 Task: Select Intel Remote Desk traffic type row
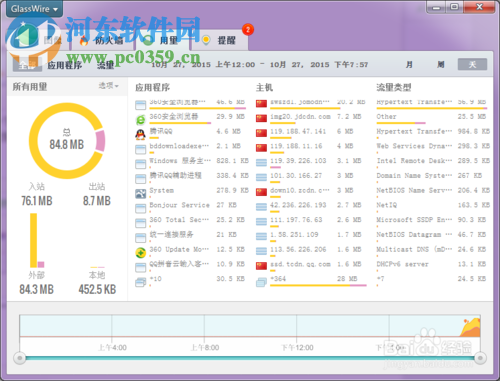[x=433, y=162]
